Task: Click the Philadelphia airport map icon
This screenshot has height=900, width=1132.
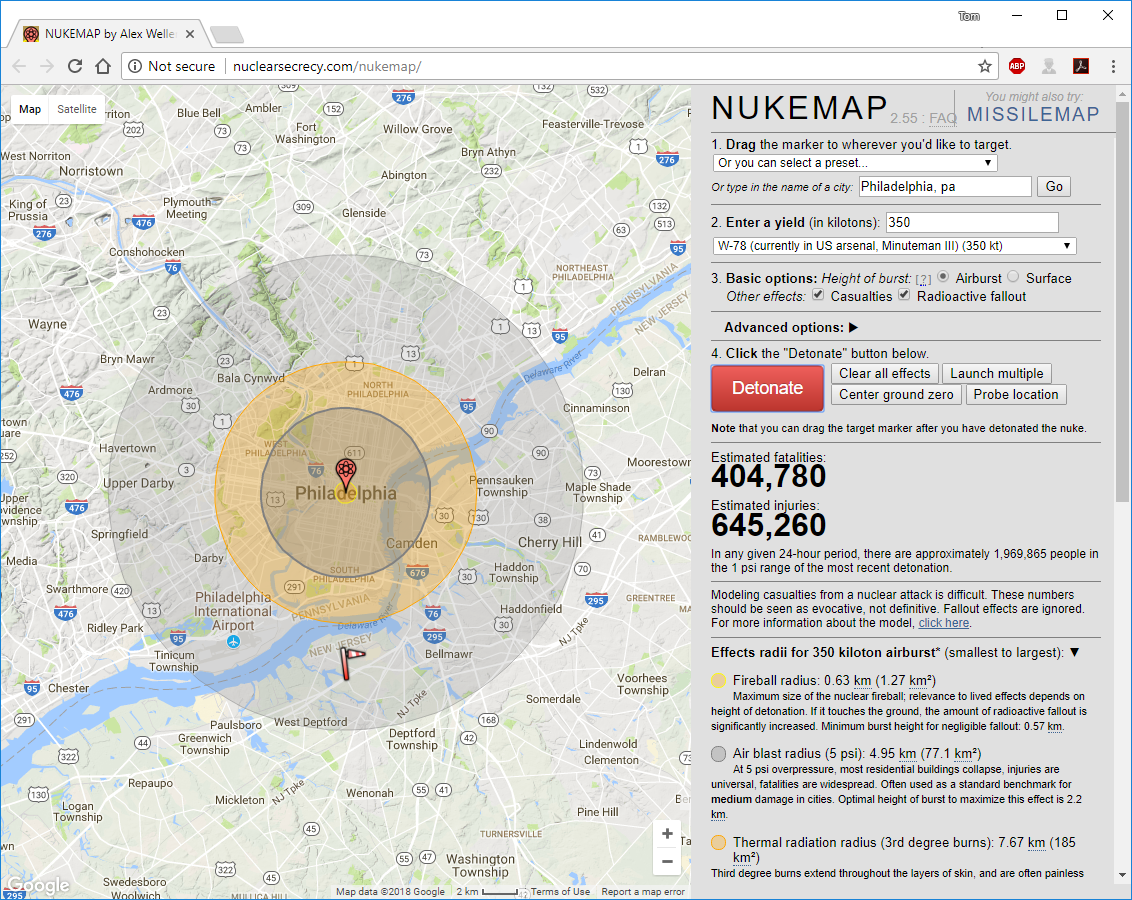Action: pos(233,641)
